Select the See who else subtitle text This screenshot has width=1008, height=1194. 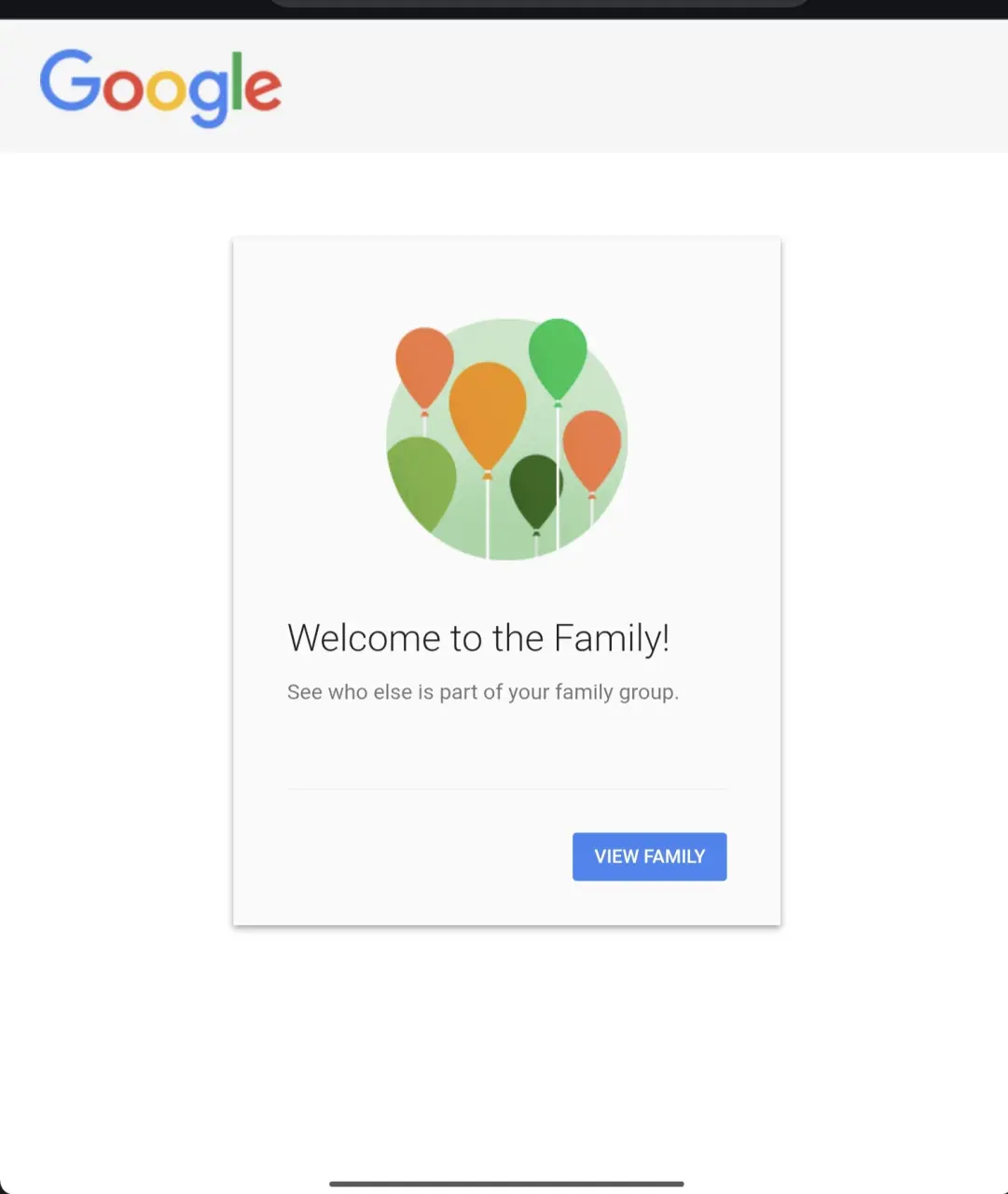483,692
